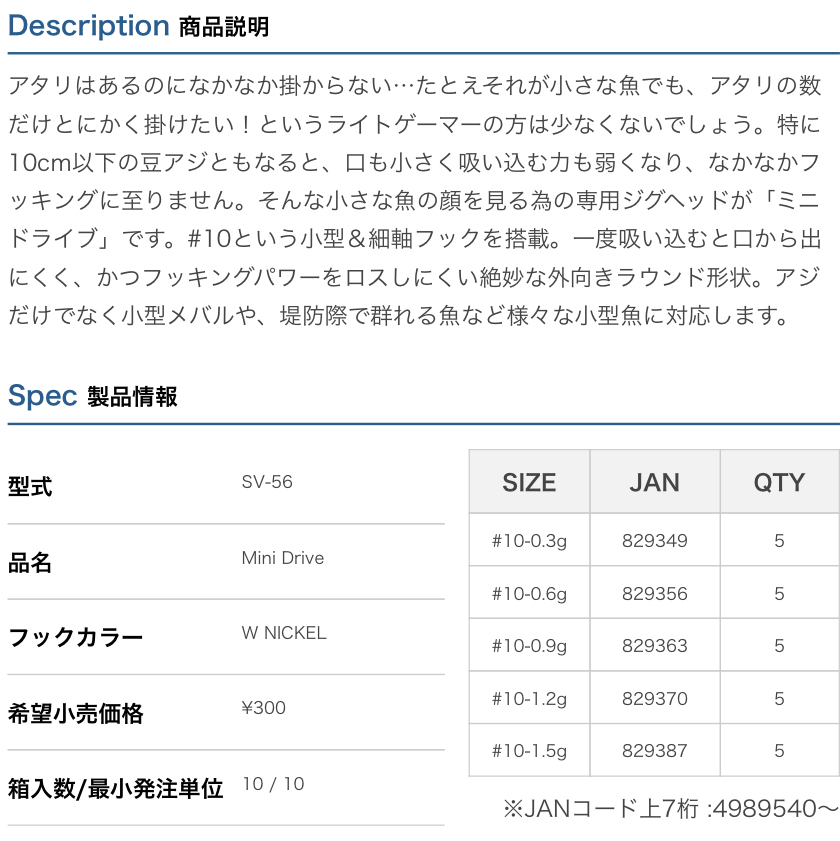Click the #10-1.2g size cell
Viewport: 840px width, 841px height.
[x=529, y=698]
